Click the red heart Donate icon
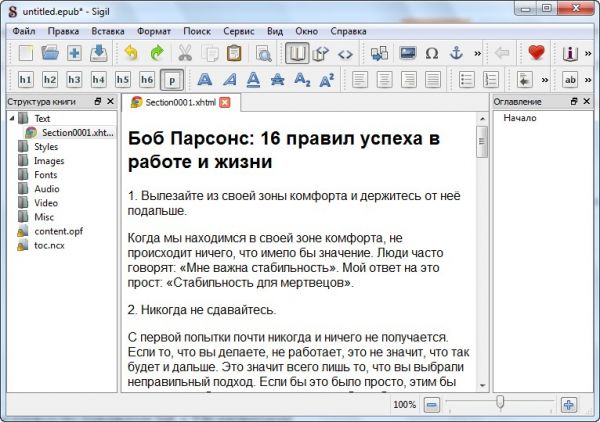This screenshot has width=600, height=422. point(537,53)
